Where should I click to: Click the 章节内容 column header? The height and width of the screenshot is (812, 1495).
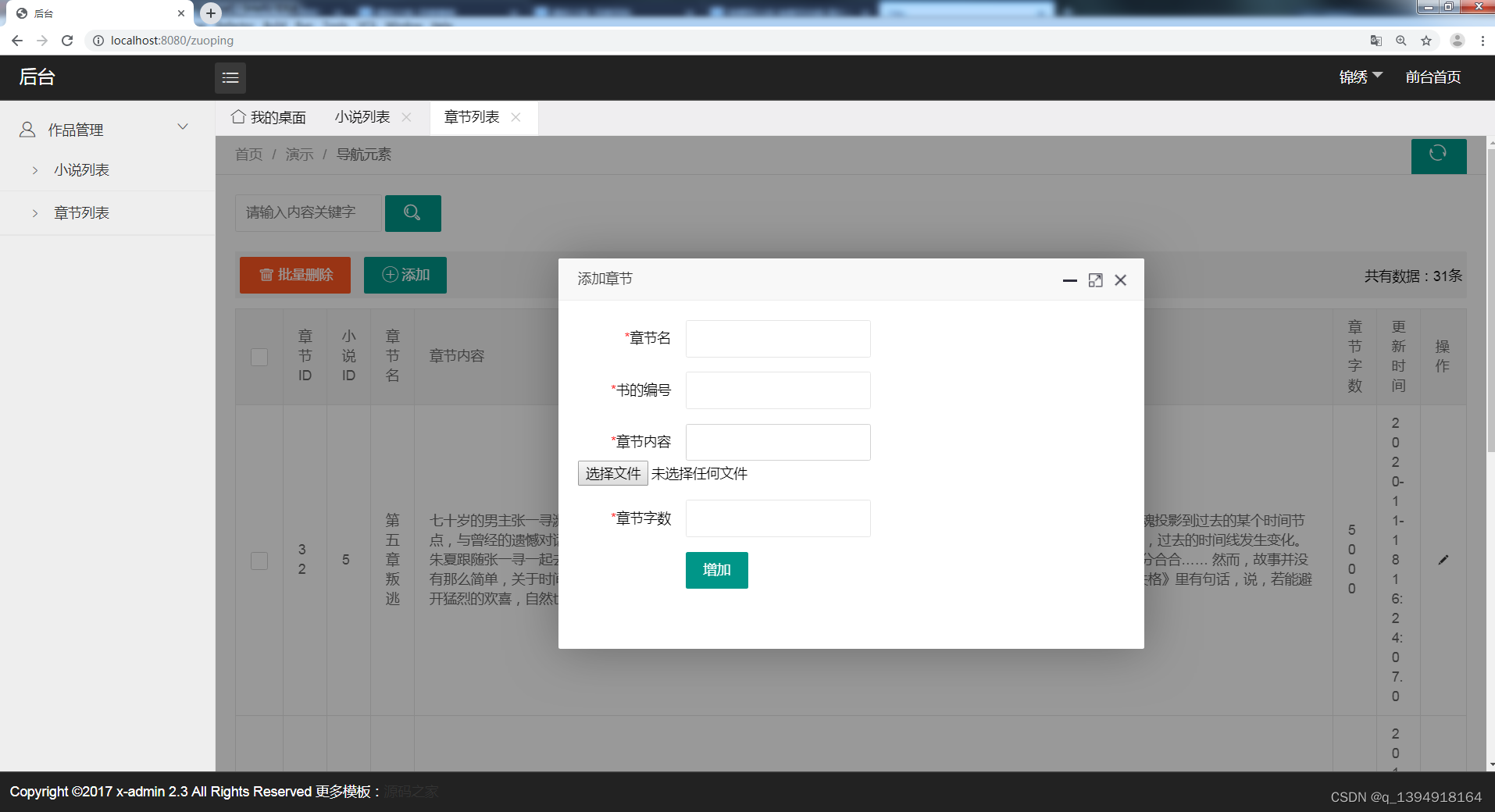click(x=457, y=356)
